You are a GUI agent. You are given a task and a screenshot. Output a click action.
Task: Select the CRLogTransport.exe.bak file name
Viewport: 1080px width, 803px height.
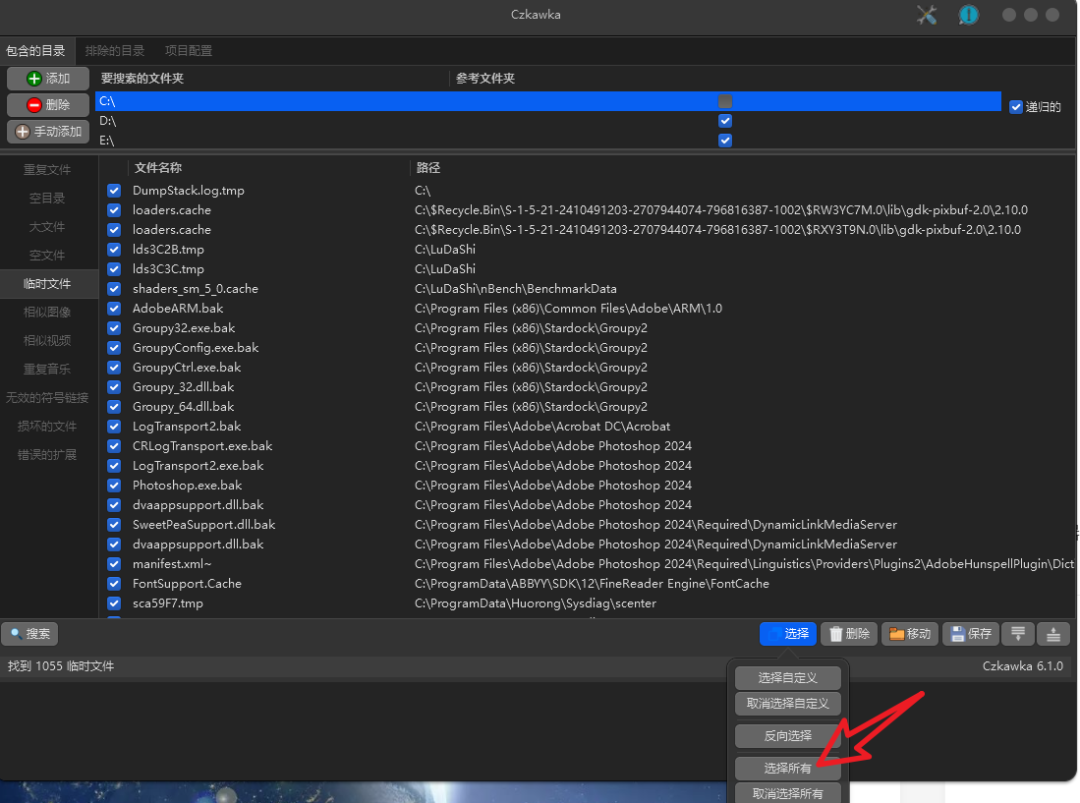click(202, 446)
